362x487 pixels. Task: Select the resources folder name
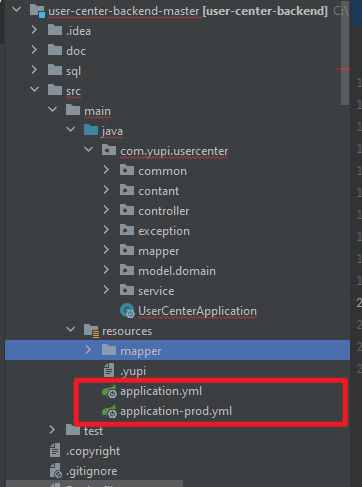(x=127, y=331)
